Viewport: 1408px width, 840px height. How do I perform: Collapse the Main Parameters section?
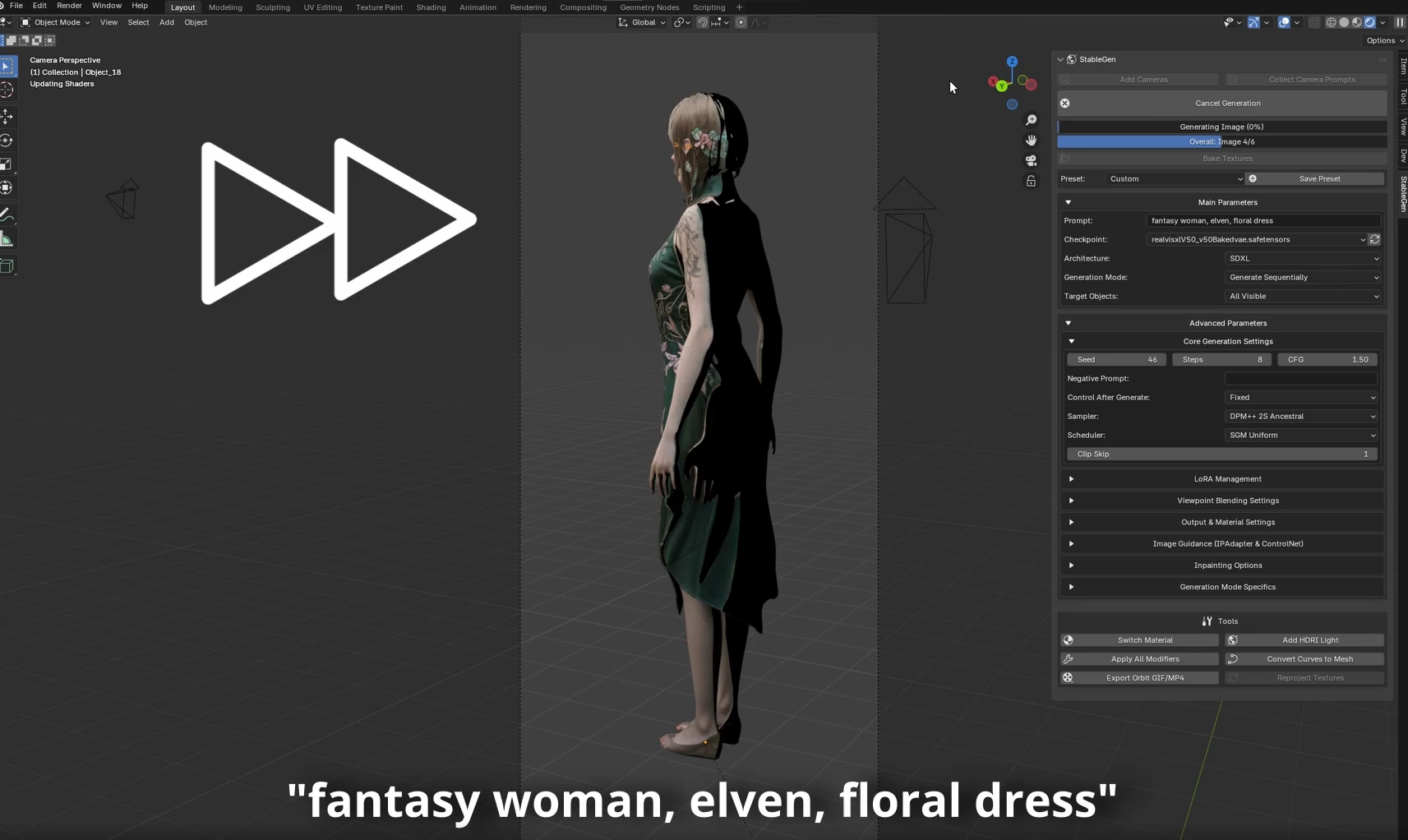(x=1223, y=202)
